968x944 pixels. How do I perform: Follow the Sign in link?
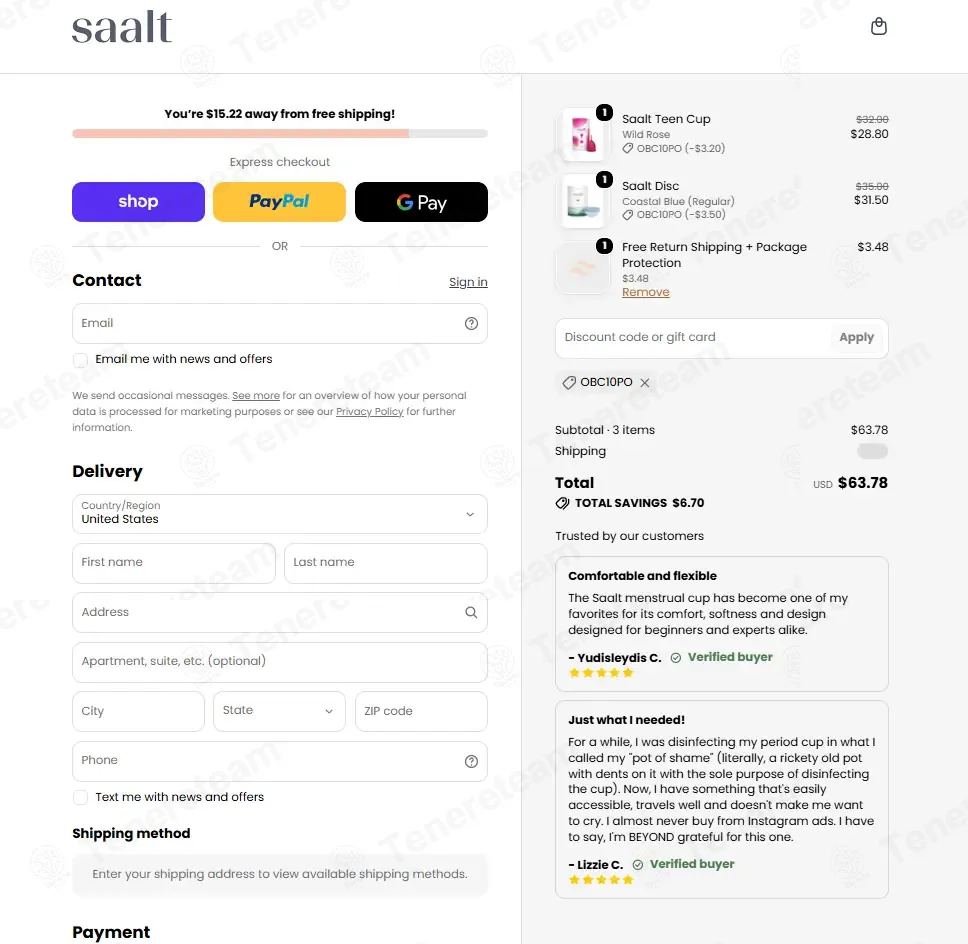[468, 282]
